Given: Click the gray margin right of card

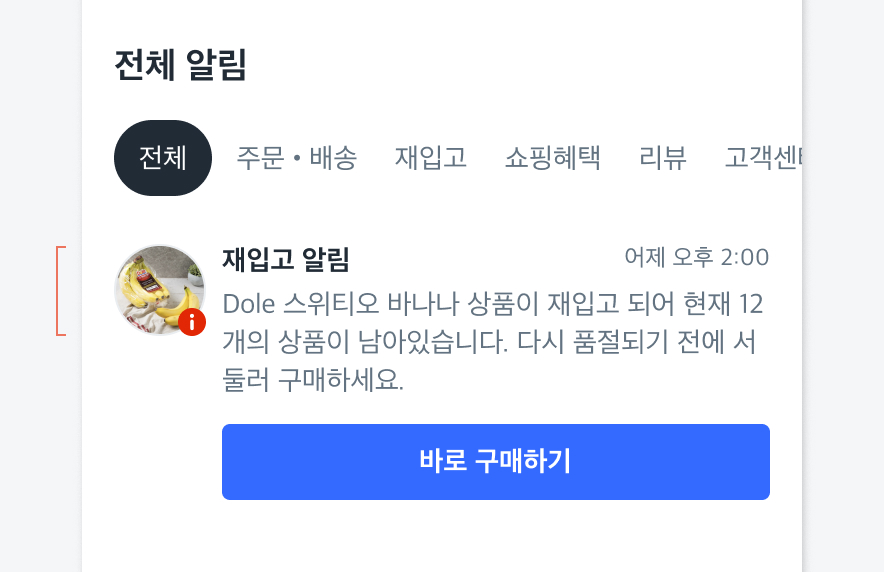Looking at the screenshot, I should [843, 300].
